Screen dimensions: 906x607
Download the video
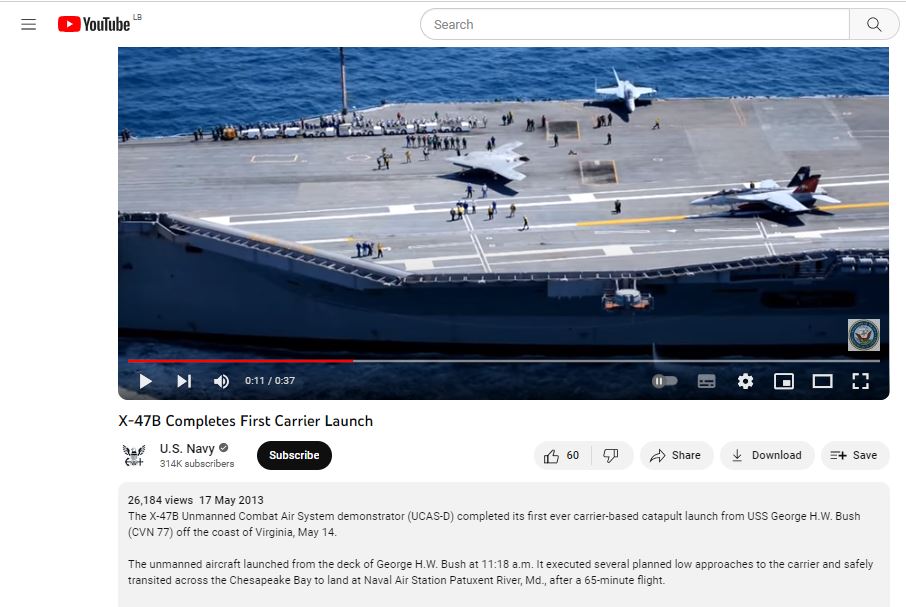pos(767,455)
